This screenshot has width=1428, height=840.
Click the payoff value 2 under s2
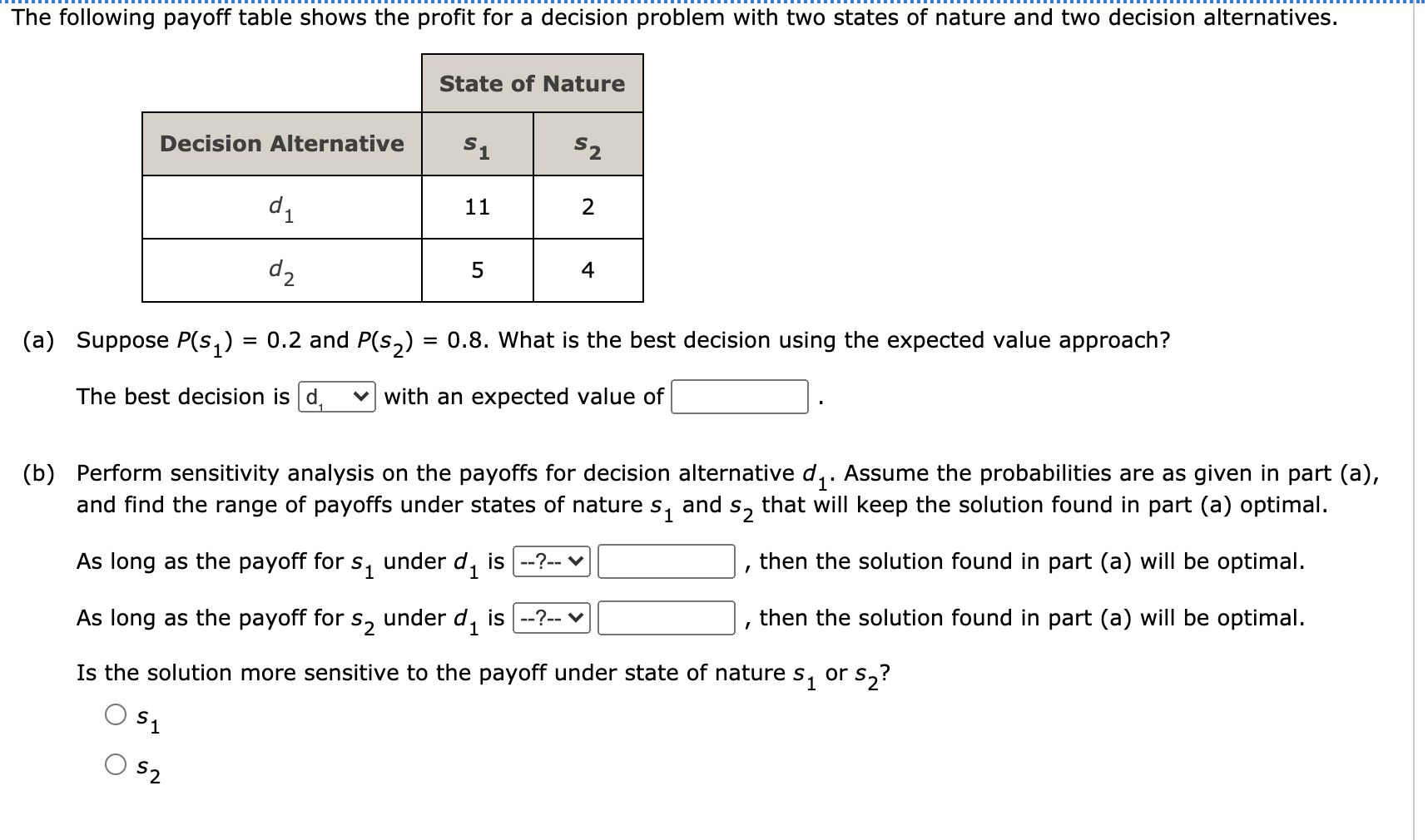[x=588, y=206]
